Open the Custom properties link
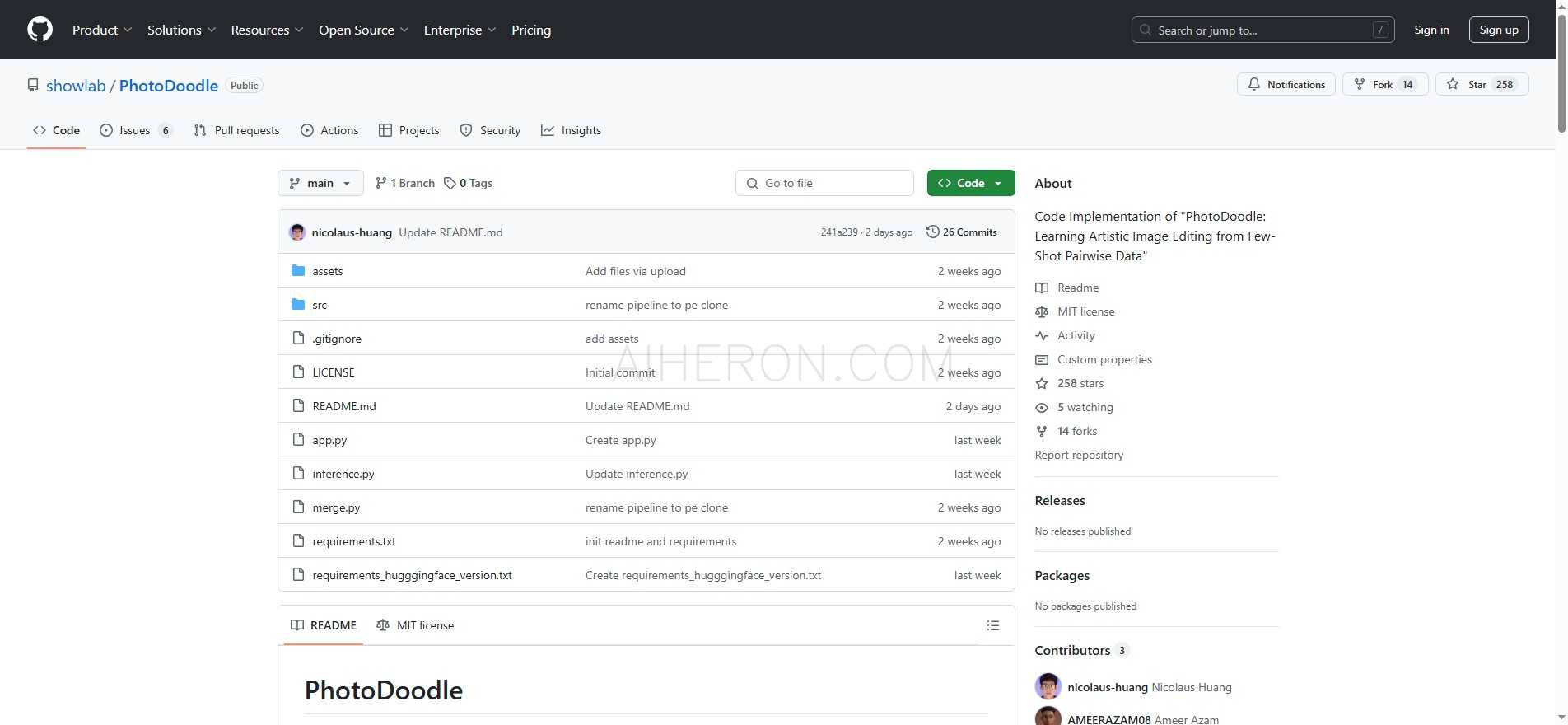 click(1104, 359)
